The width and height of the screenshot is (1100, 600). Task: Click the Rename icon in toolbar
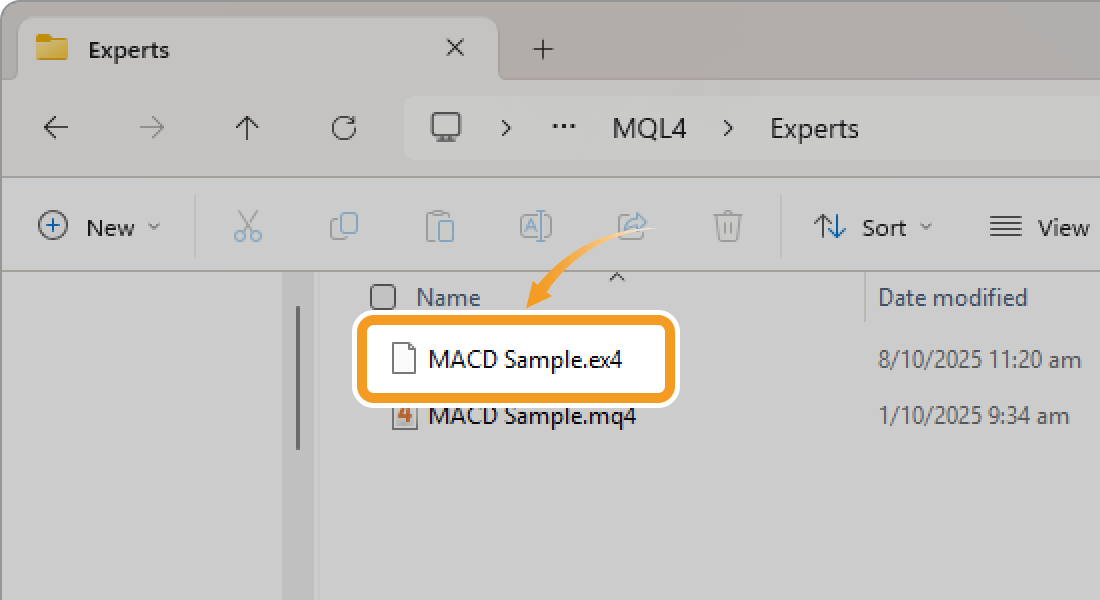pyautogui.click(x=536, y=227)
